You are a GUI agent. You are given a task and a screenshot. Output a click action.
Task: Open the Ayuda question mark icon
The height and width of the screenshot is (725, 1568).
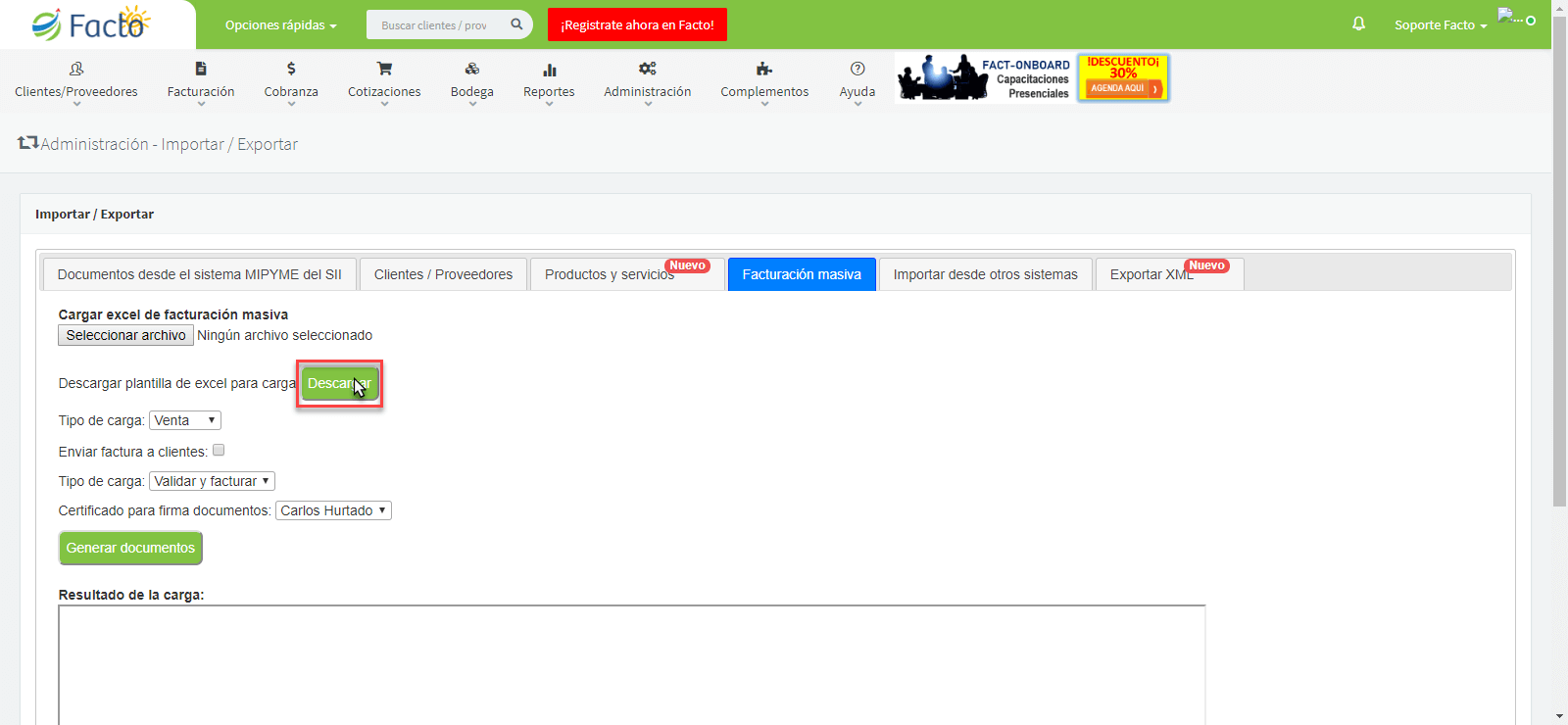click(857, 69)
